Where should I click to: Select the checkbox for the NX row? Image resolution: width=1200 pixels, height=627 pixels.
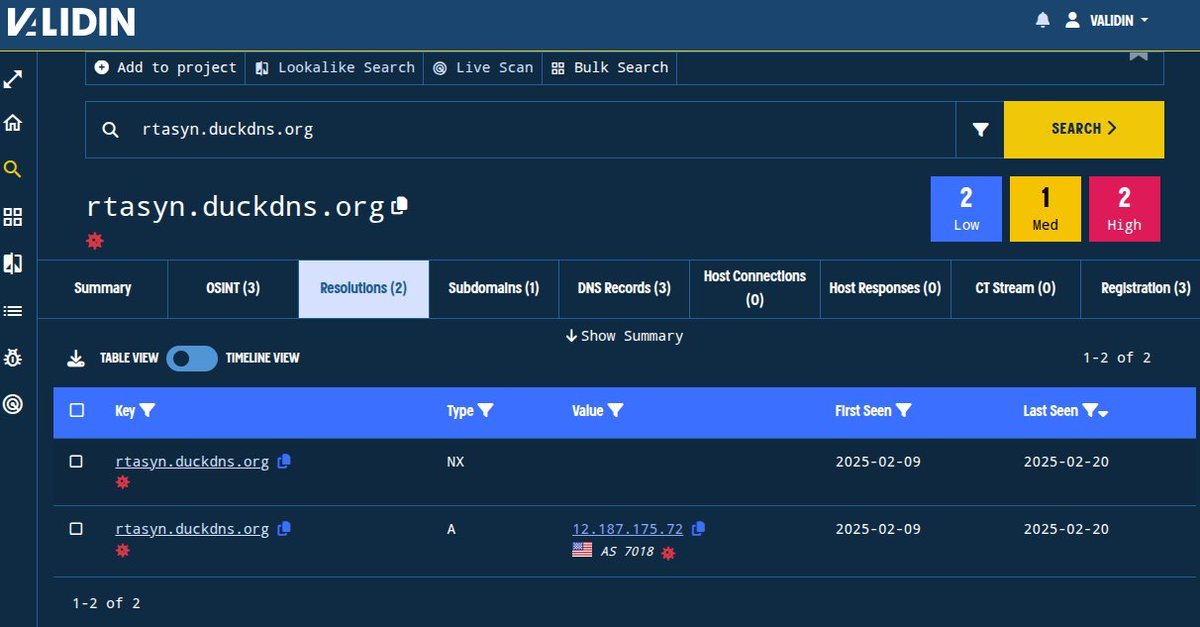(x=76, y=461)
